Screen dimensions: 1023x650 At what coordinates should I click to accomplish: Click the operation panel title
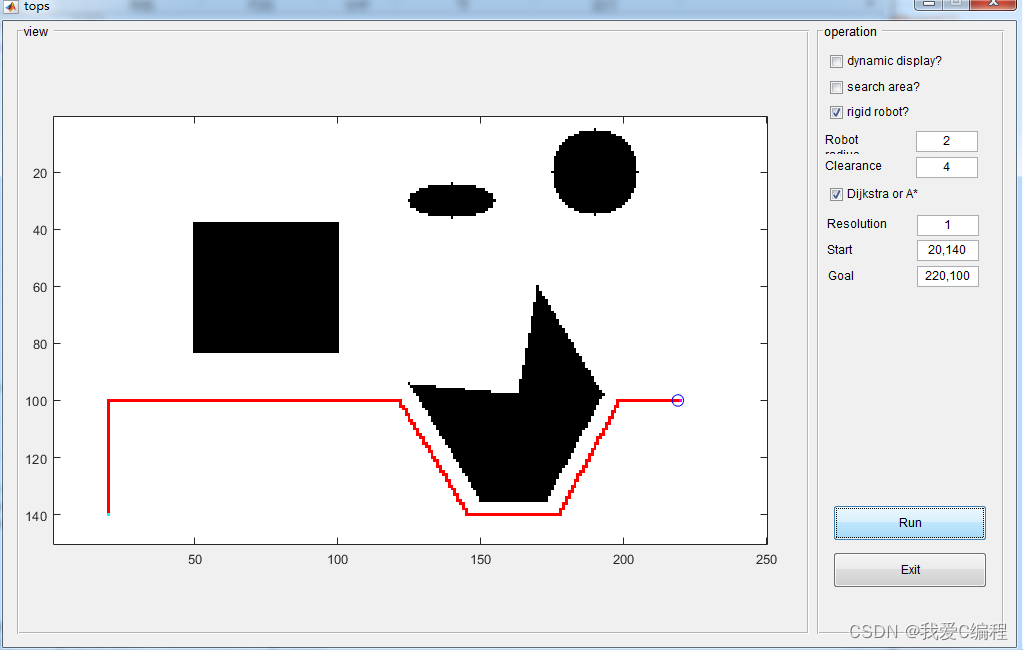[850, 32]
